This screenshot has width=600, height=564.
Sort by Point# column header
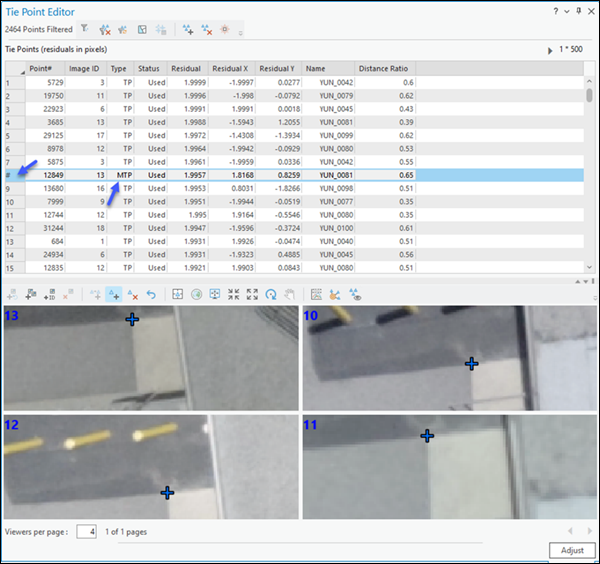pyautogui.click(x=45, y=68)
